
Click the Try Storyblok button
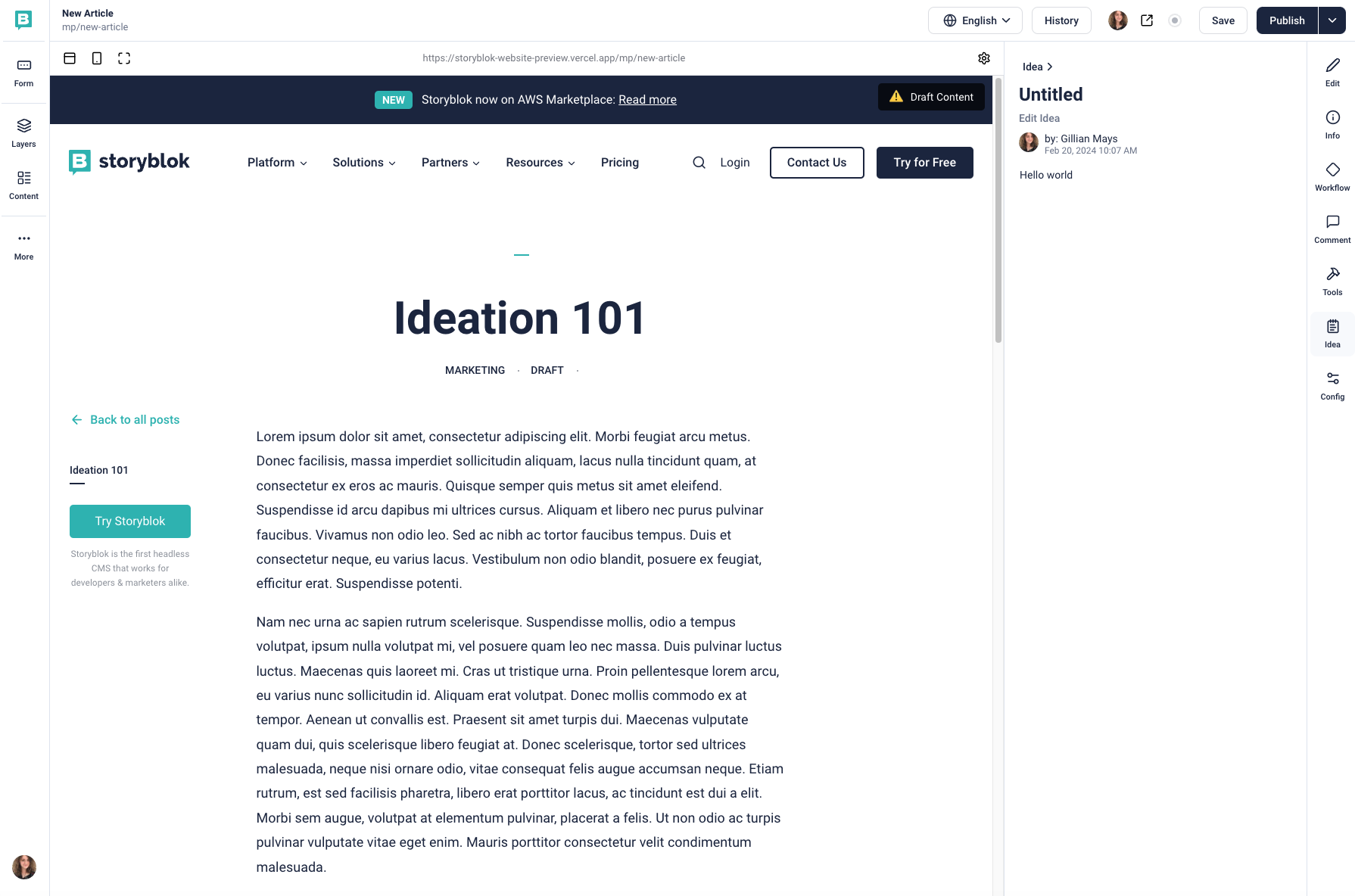pyautogui.click(x=130, y=521)
